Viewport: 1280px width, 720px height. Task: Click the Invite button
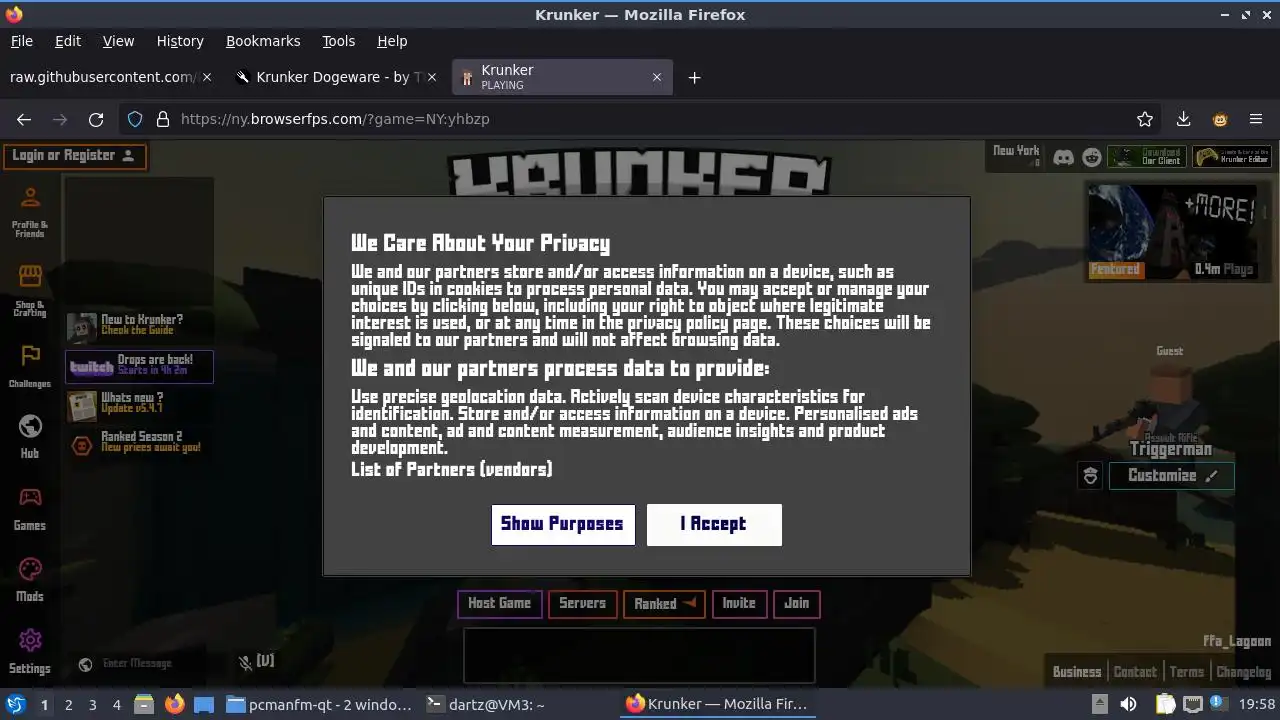tap(739, 604)
